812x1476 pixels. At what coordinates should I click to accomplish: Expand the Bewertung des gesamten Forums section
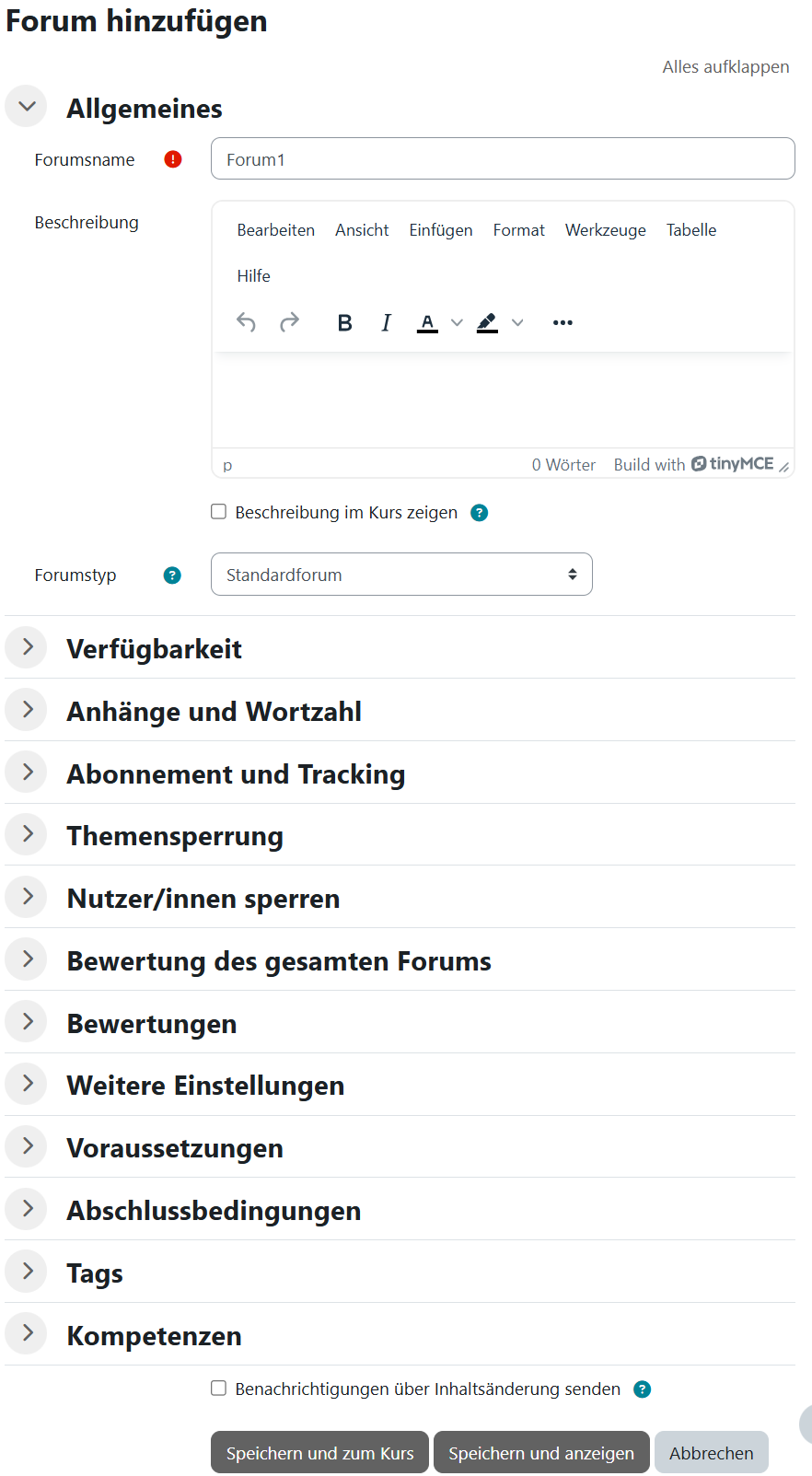27,959
